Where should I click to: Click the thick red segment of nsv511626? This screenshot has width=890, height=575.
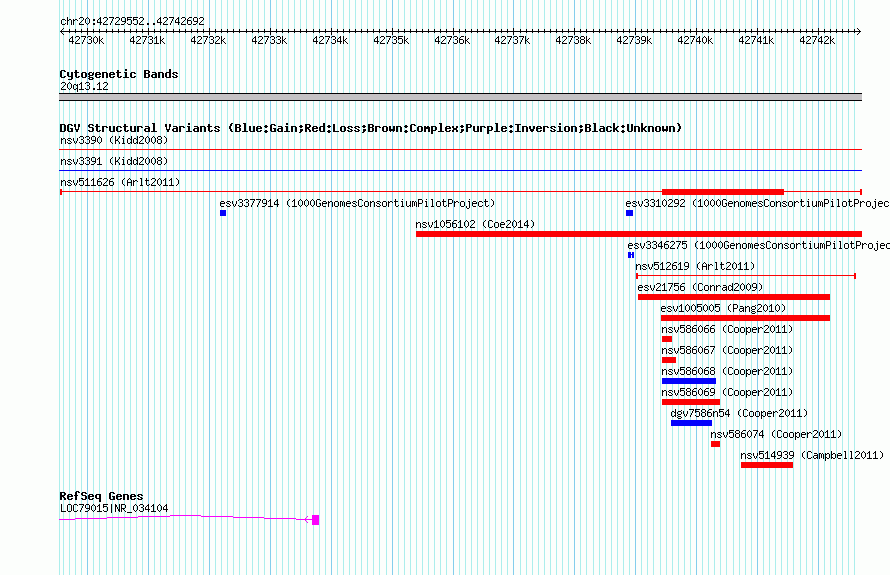coord(723,192)
